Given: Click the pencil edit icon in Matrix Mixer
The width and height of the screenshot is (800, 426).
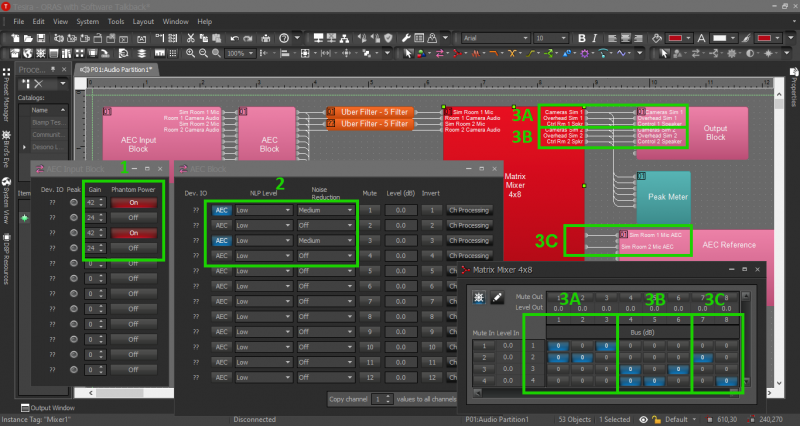Looking at the screenshot, I should coord(497,297).
